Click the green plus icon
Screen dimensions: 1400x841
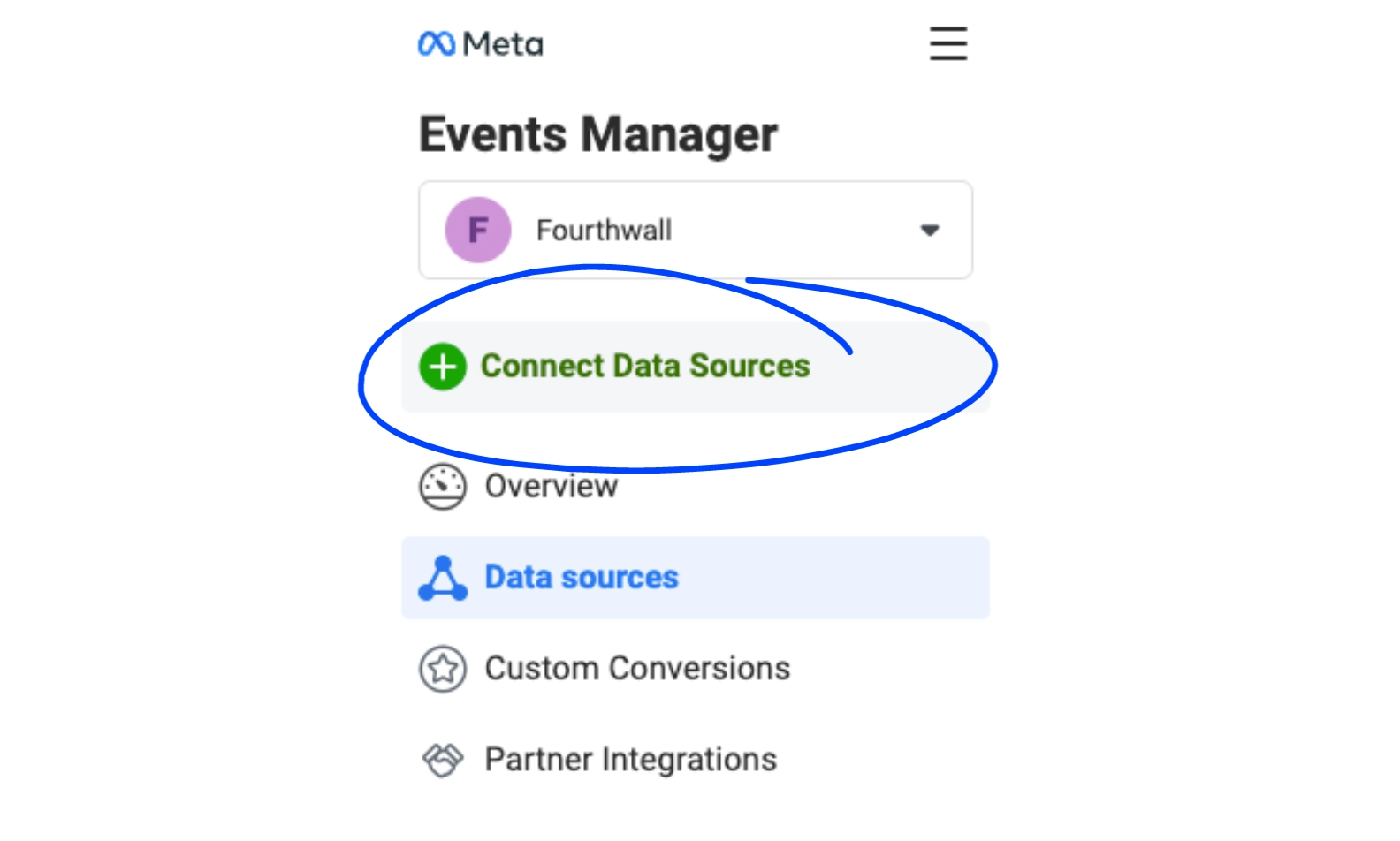point(443,367)
